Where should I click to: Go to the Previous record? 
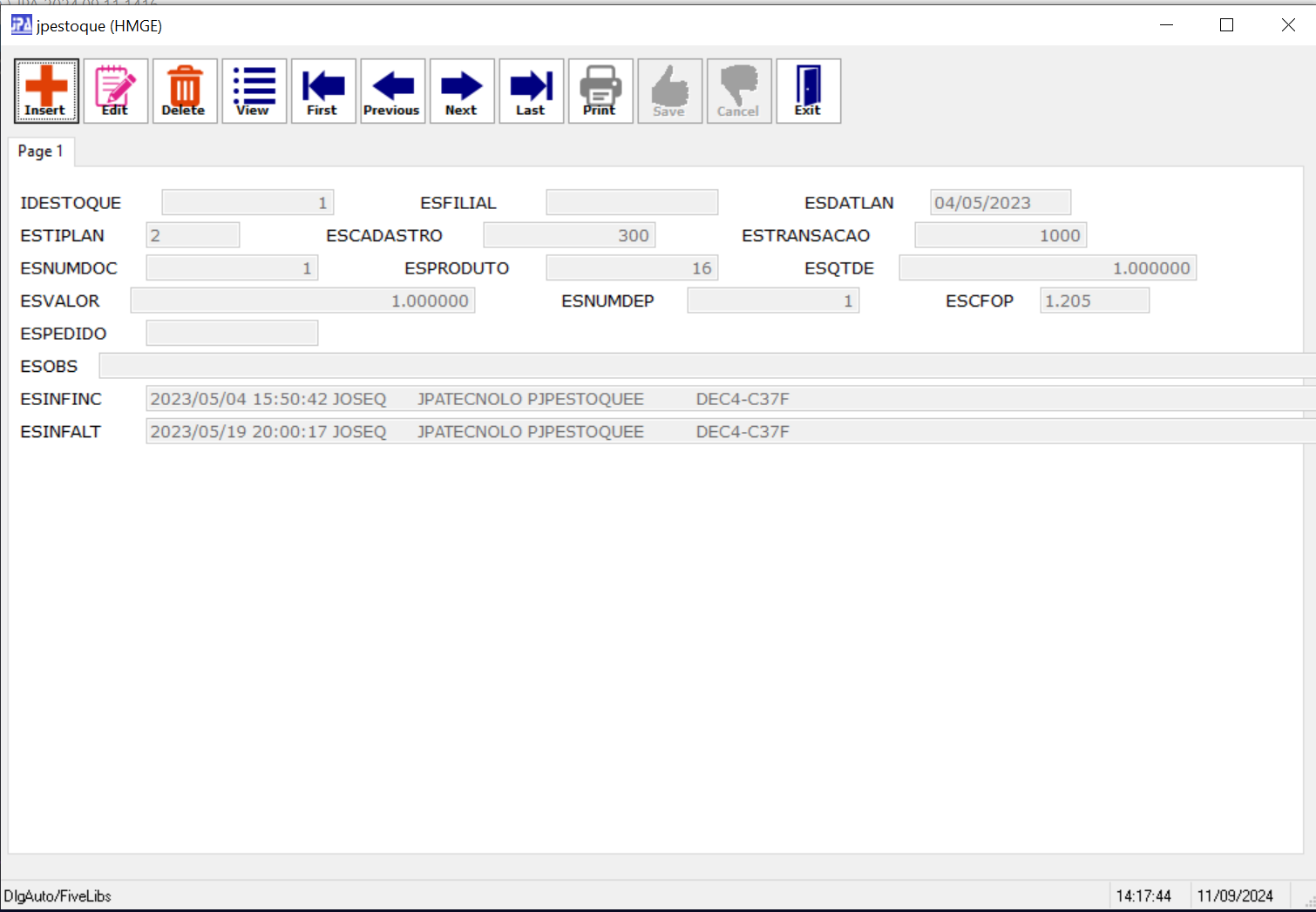392,91
